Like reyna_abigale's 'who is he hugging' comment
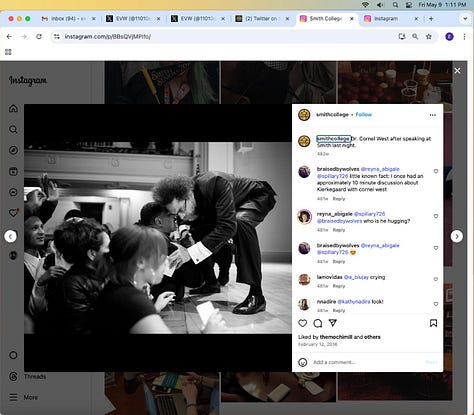 (x=436, y=216)
